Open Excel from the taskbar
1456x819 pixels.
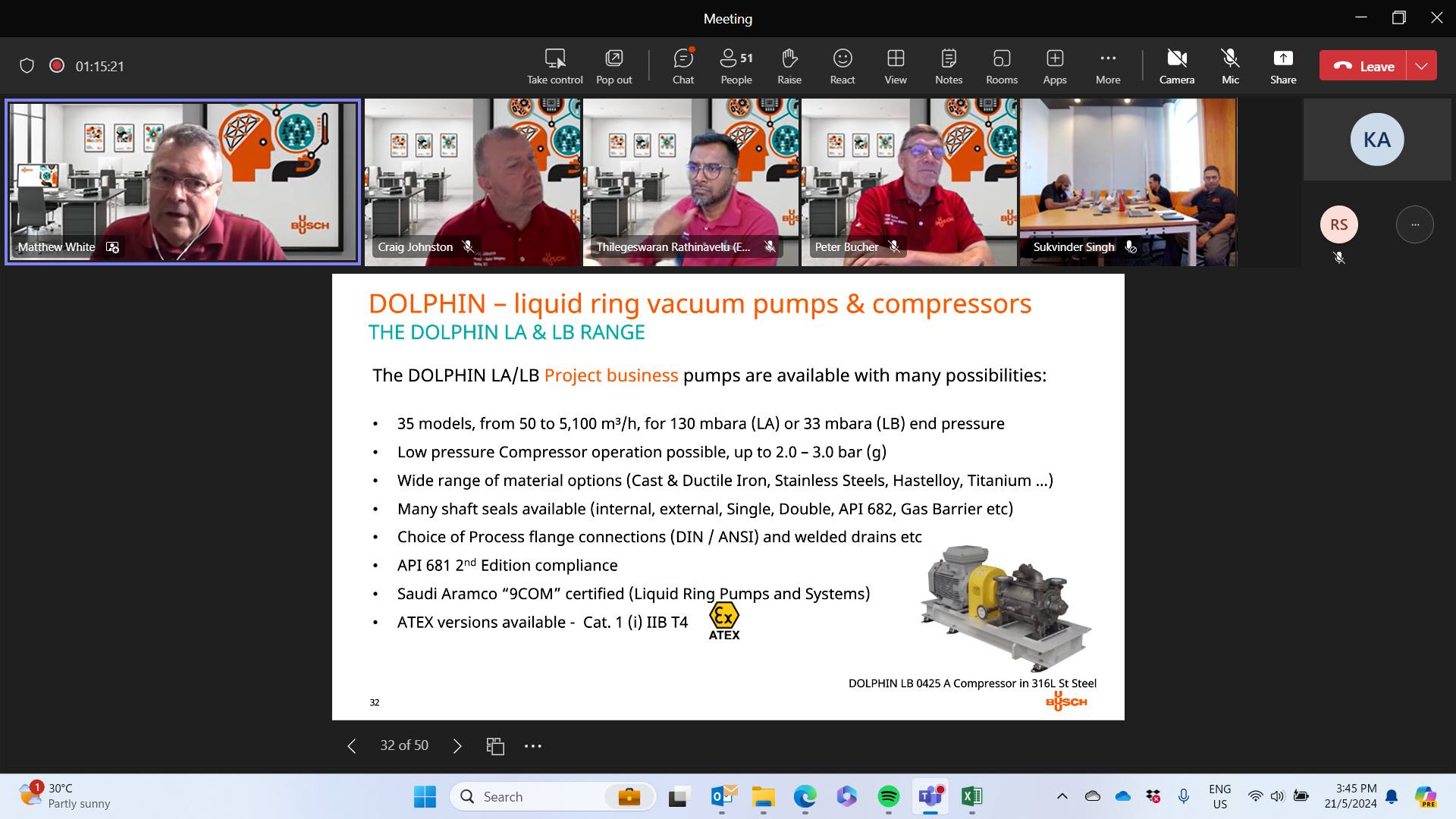tap(971, 797)
